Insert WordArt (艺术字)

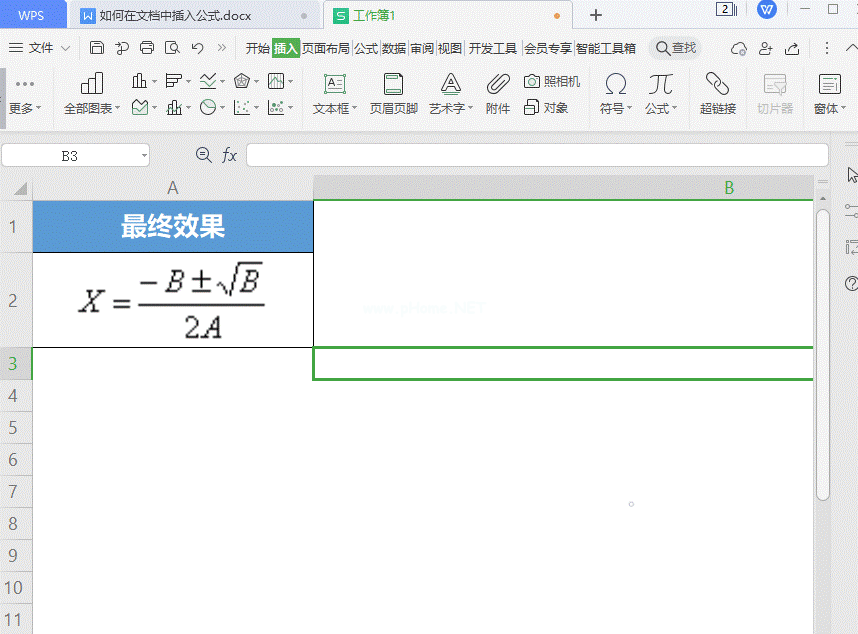(450, 94)
